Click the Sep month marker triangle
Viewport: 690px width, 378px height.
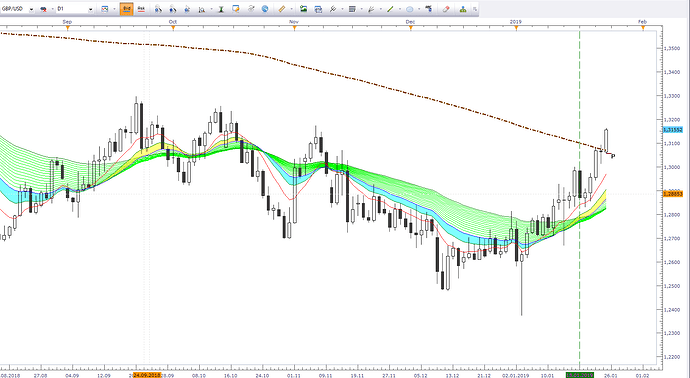pos(67,28)
